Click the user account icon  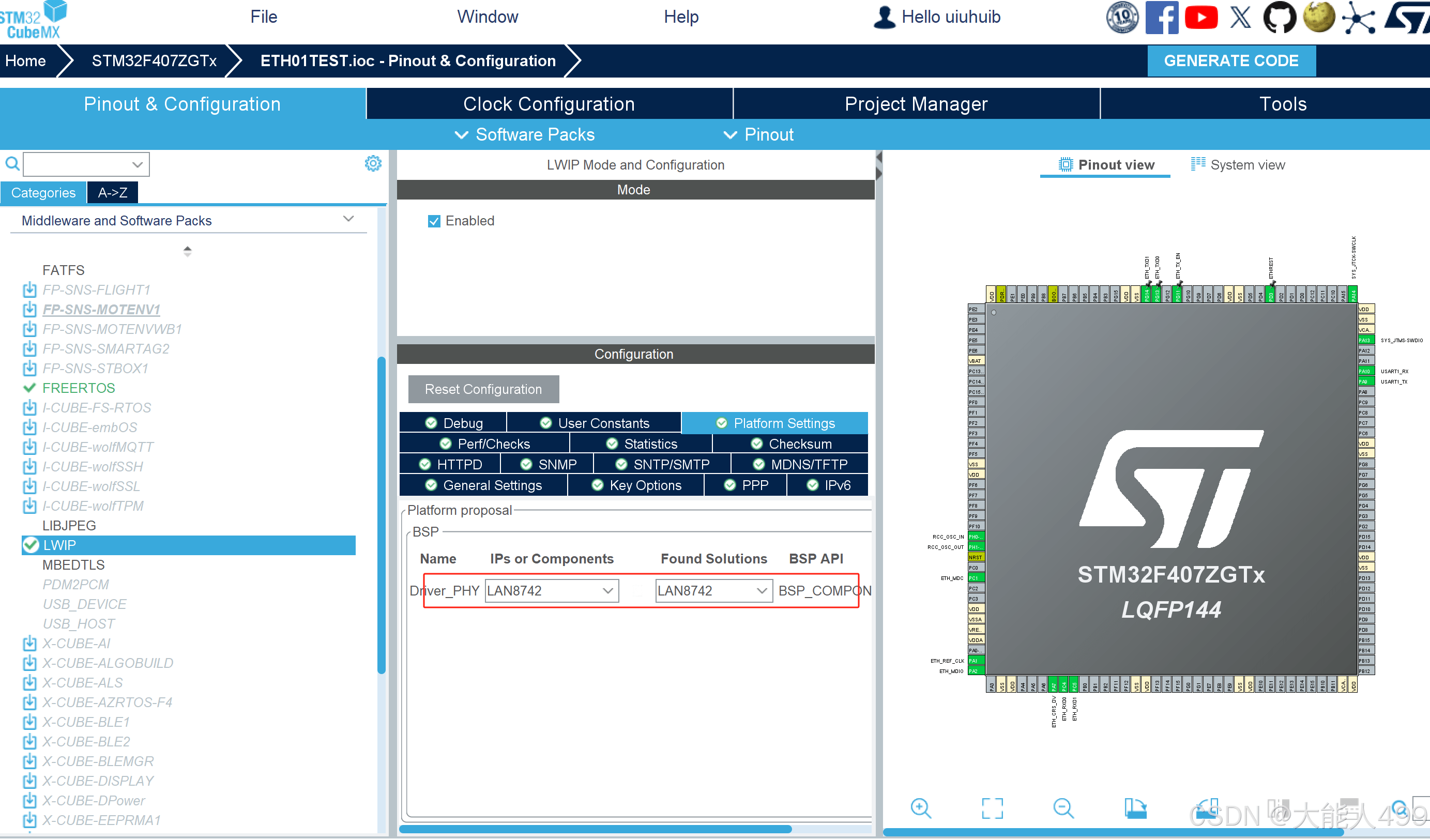pos(884,17)
